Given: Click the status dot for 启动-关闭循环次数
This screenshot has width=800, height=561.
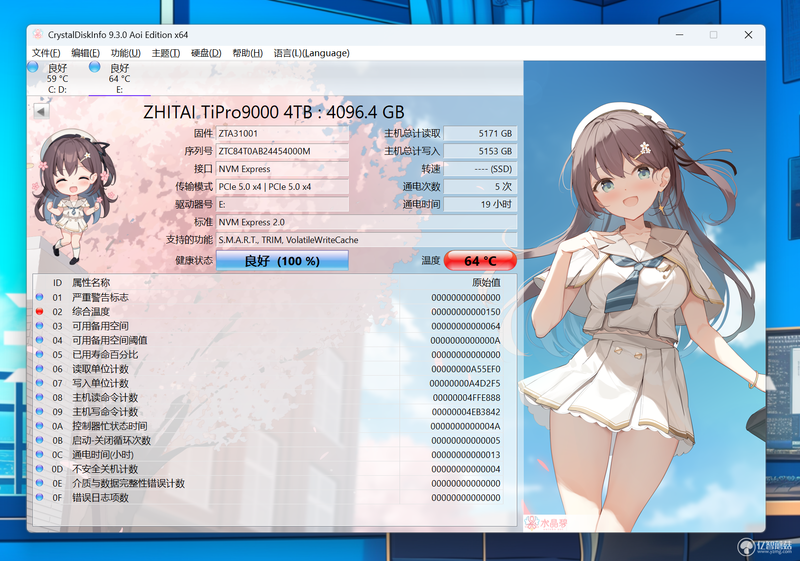Looking at the screenshot, I should (39, 440).
